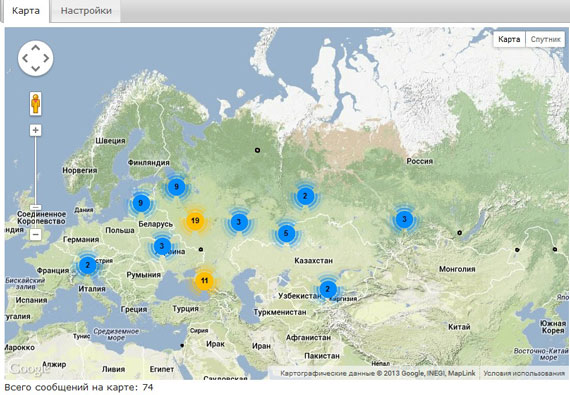This screenshot has height=395, width=570.
Task: Click the blue cluster 2 near Киргизия
Action: click(x=328, y=289)
